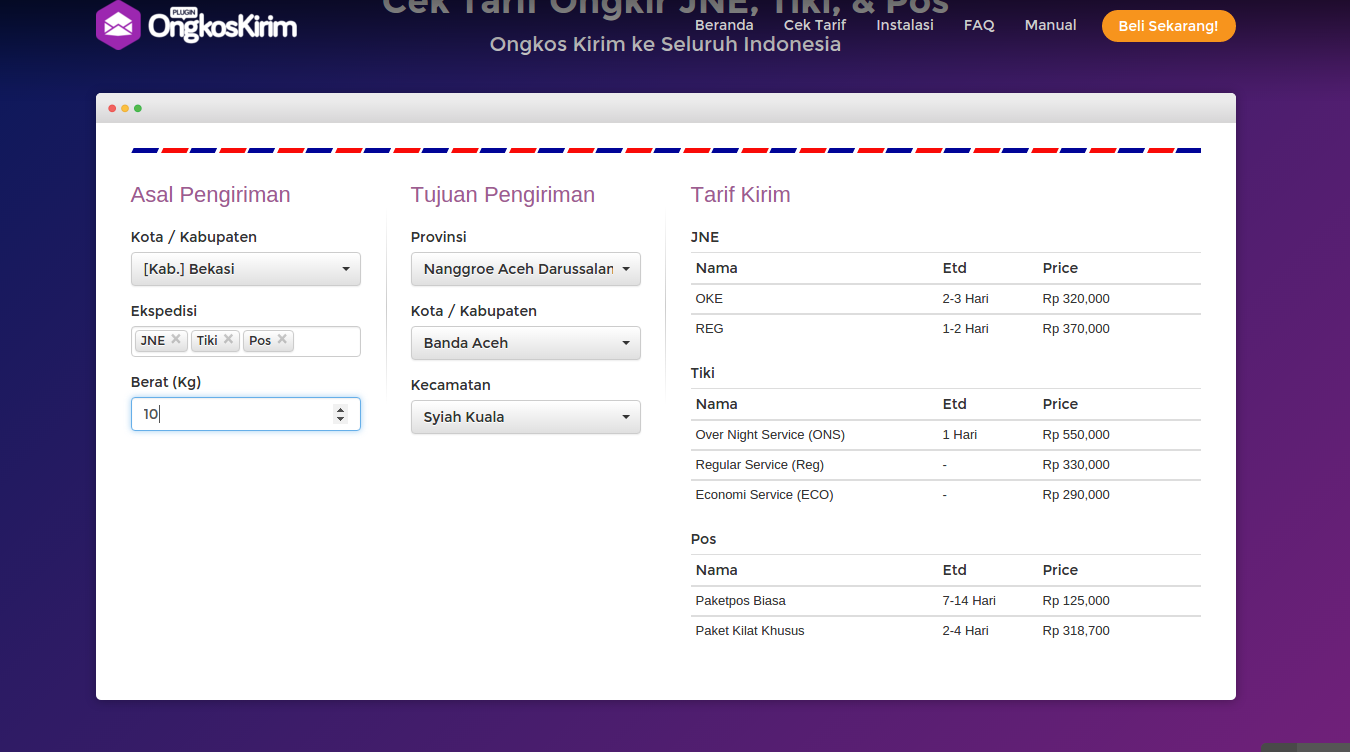Click the Paketpos Biasa row
The image size is (1350, 752).
click(x=946, y=601)
